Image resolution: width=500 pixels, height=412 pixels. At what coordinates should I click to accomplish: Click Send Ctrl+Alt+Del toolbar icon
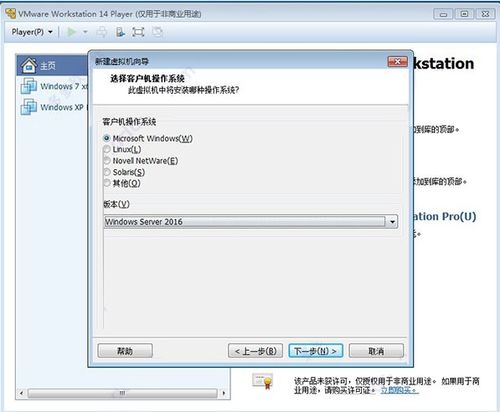click(102, 32)
